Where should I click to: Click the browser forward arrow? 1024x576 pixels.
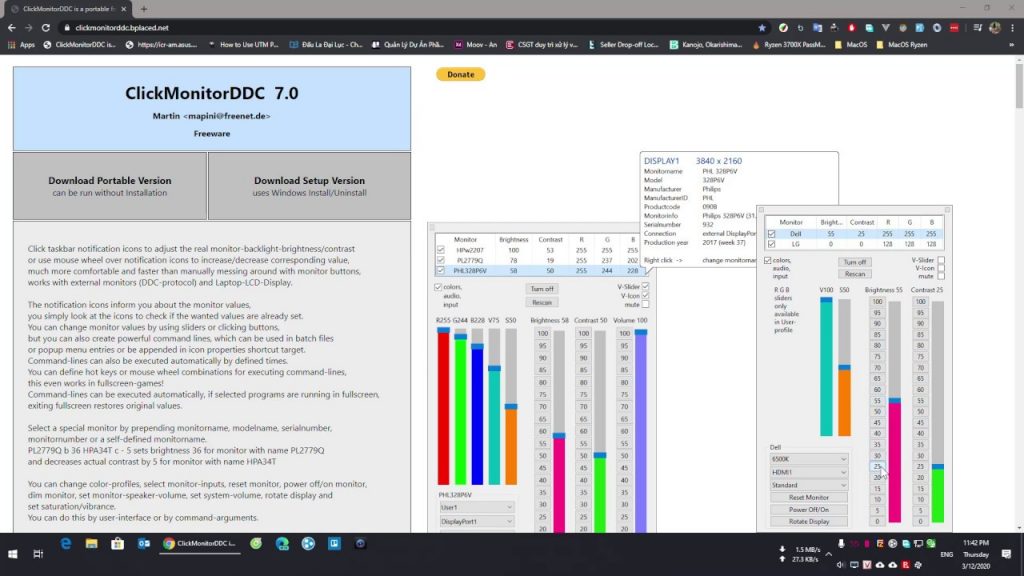(x=28, y=28)
